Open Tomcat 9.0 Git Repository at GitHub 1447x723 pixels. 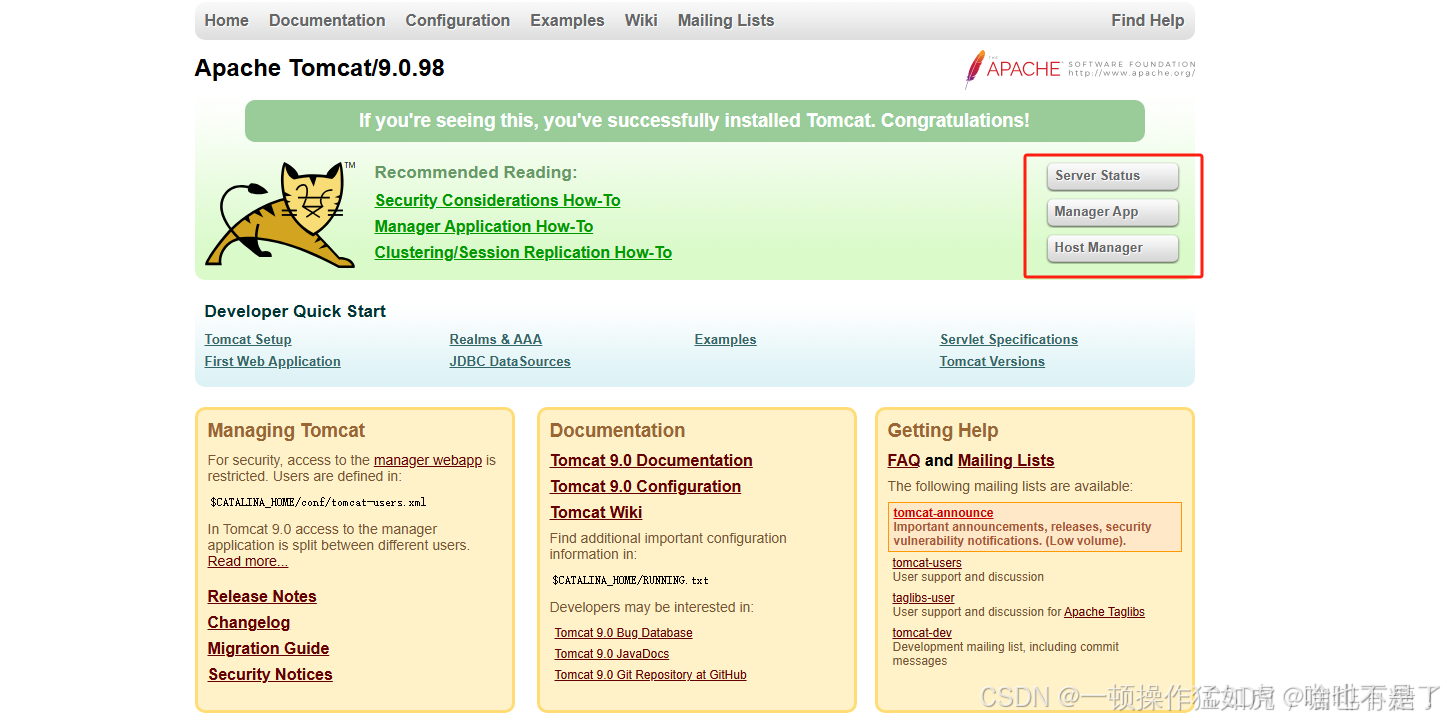point(651,674)
